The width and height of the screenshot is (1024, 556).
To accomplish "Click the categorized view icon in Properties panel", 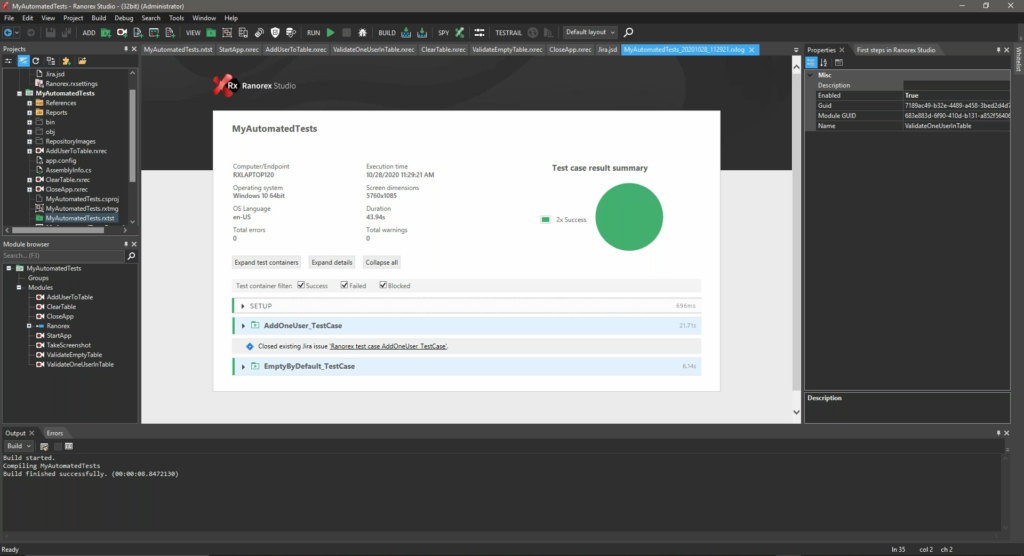I will point(811,63).
